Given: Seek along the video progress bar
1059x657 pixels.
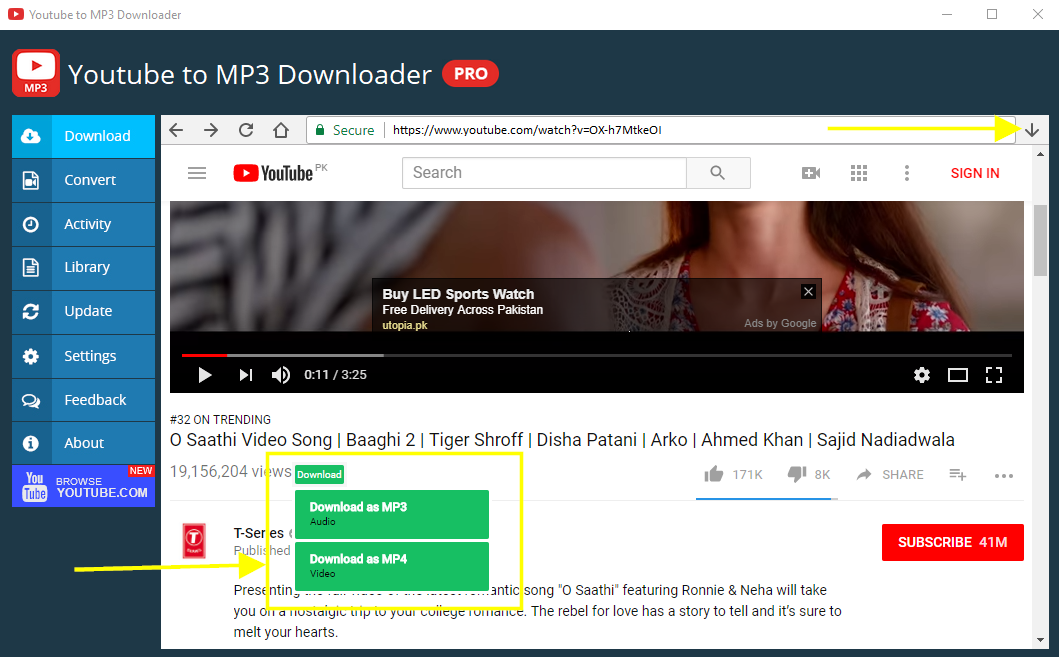Looking at the screenshot, I should pos(596,354).
